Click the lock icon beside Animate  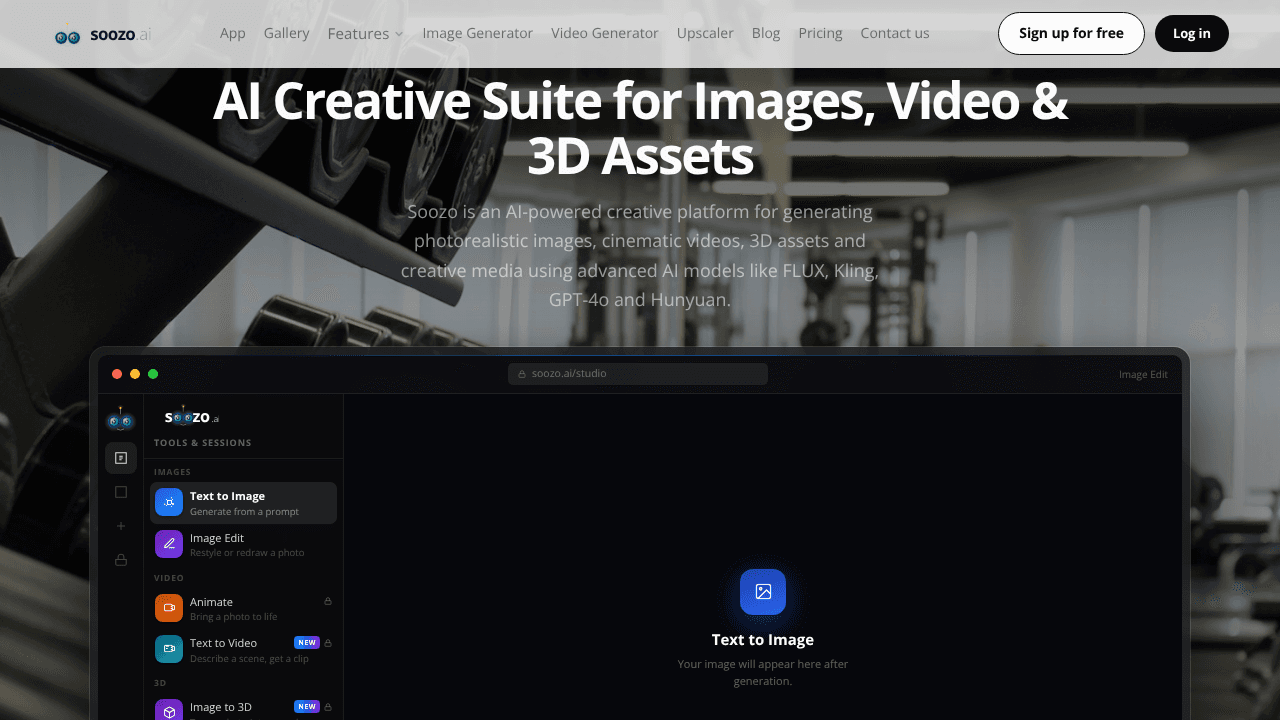point(328,601)
